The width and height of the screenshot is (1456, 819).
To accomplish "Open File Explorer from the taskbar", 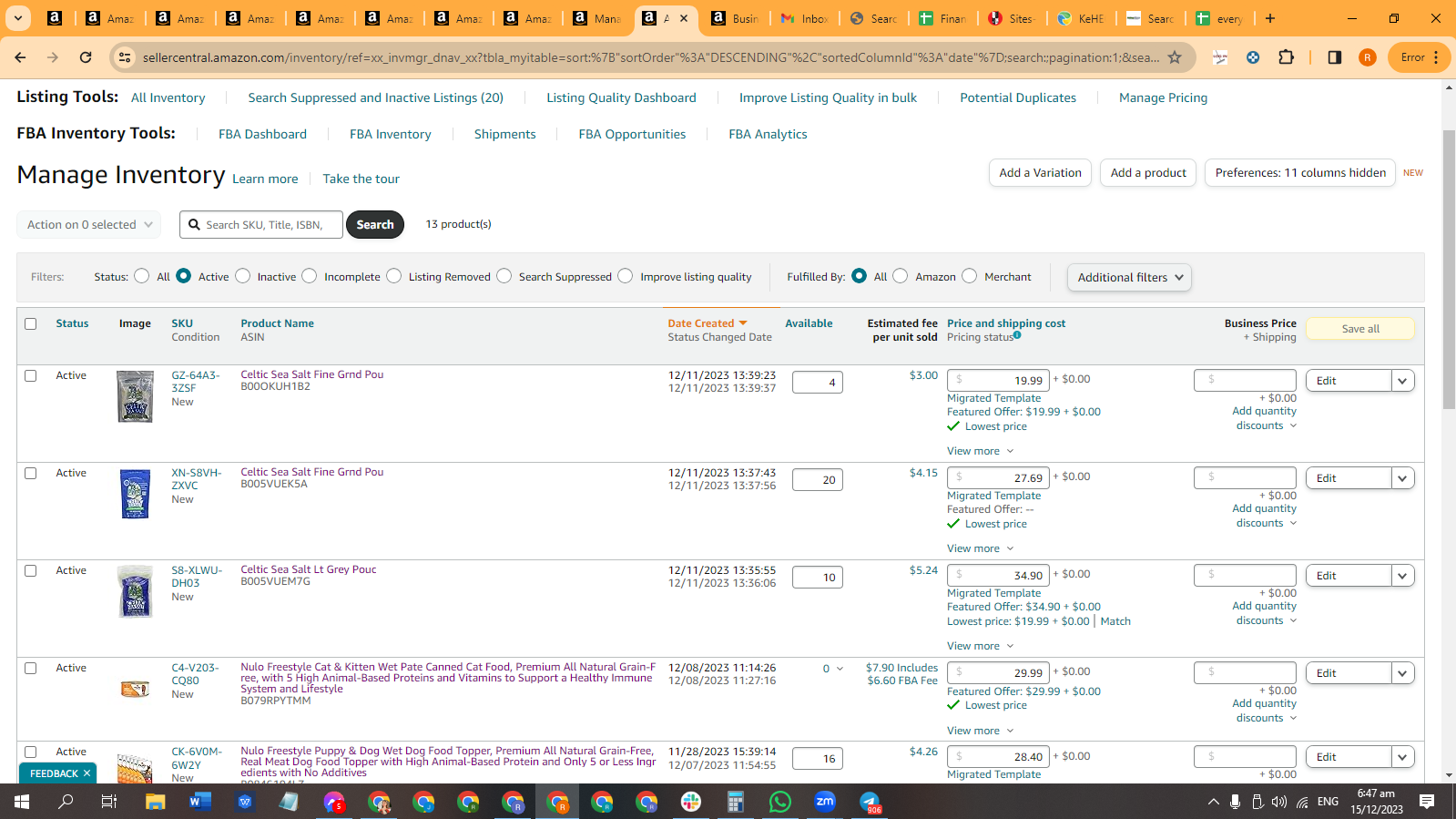I will click(x=155, y=802).
